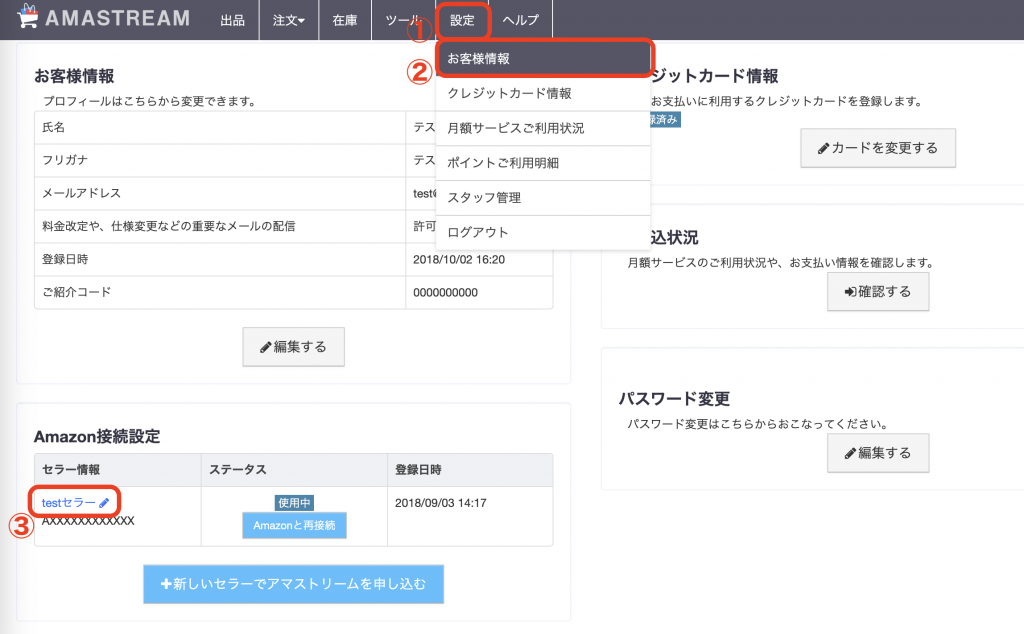Click the セラー情報 column header
The image size is (1024, 634).
coord(71,469)
